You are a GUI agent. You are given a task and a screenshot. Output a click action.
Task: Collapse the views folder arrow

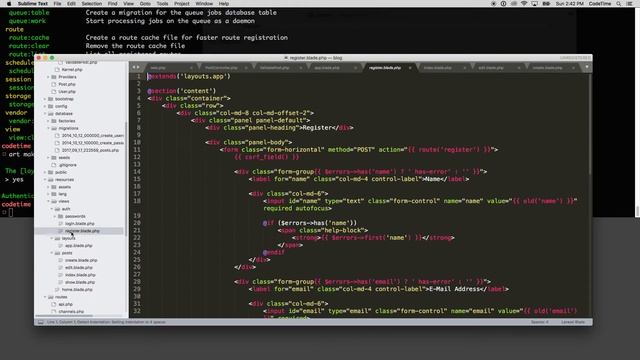point(48,202)
